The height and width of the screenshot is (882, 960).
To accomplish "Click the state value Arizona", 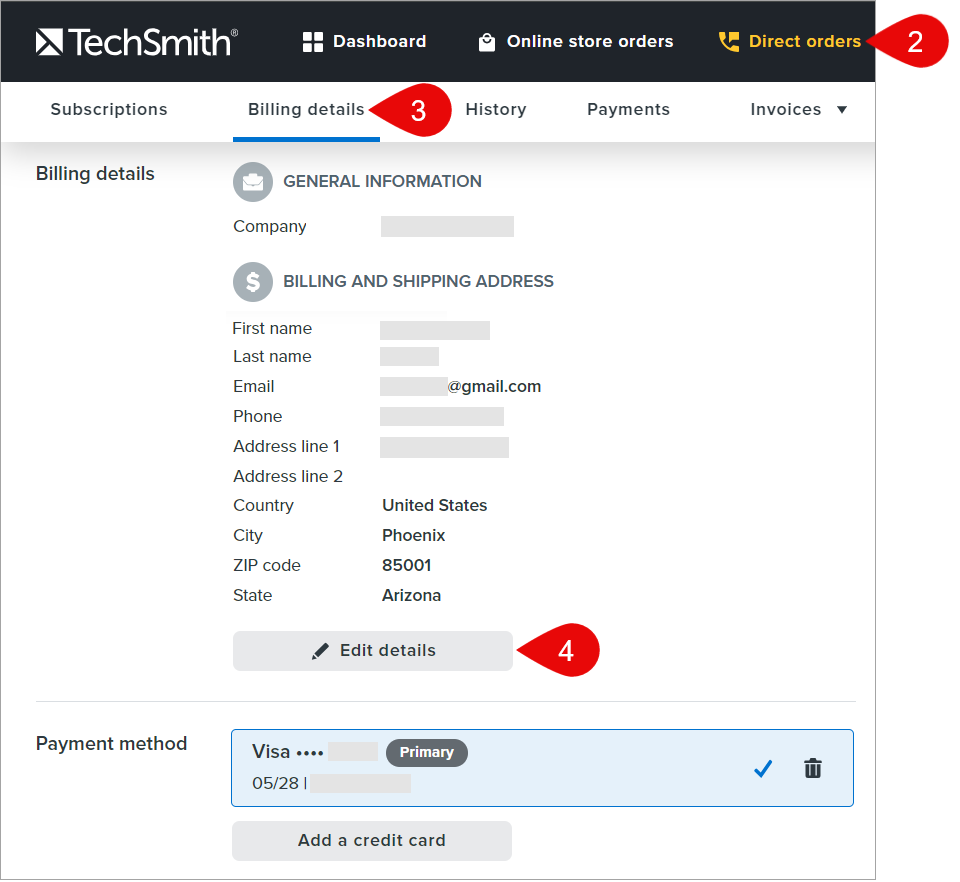I will tap(411, 596).
